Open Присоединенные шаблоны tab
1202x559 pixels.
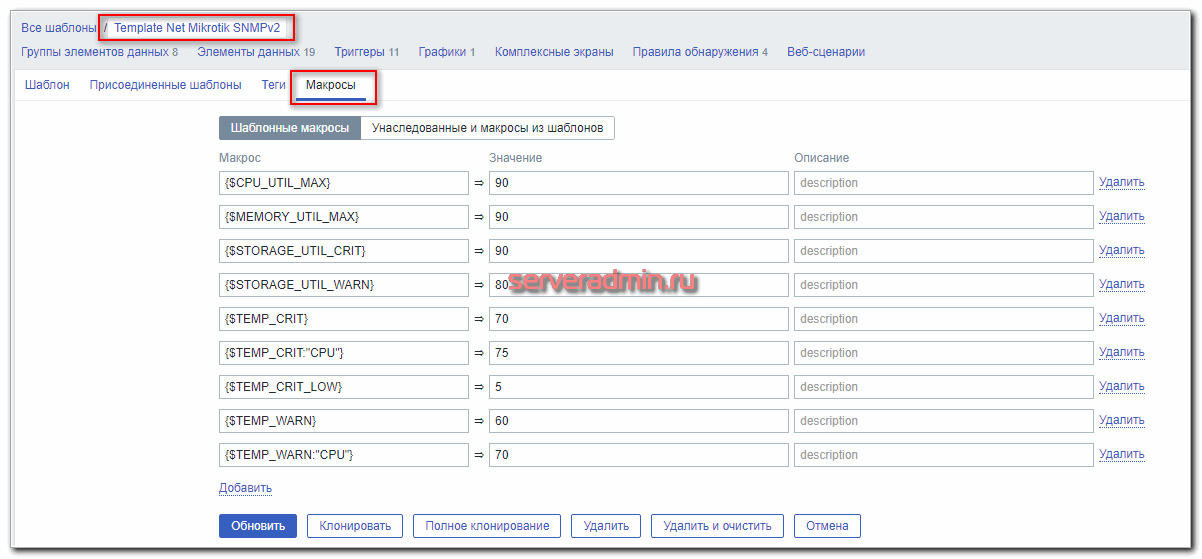pos(165,86)
